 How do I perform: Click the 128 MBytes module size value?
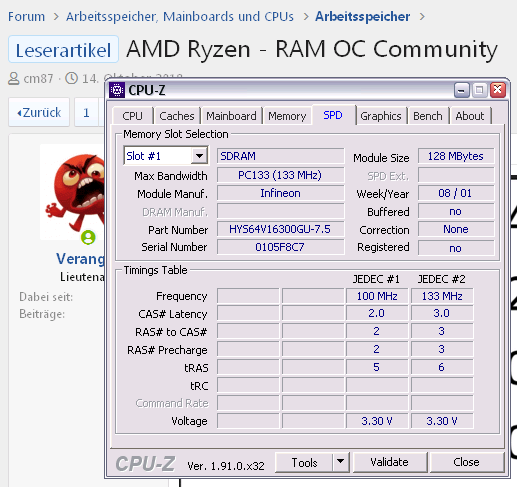456,156
